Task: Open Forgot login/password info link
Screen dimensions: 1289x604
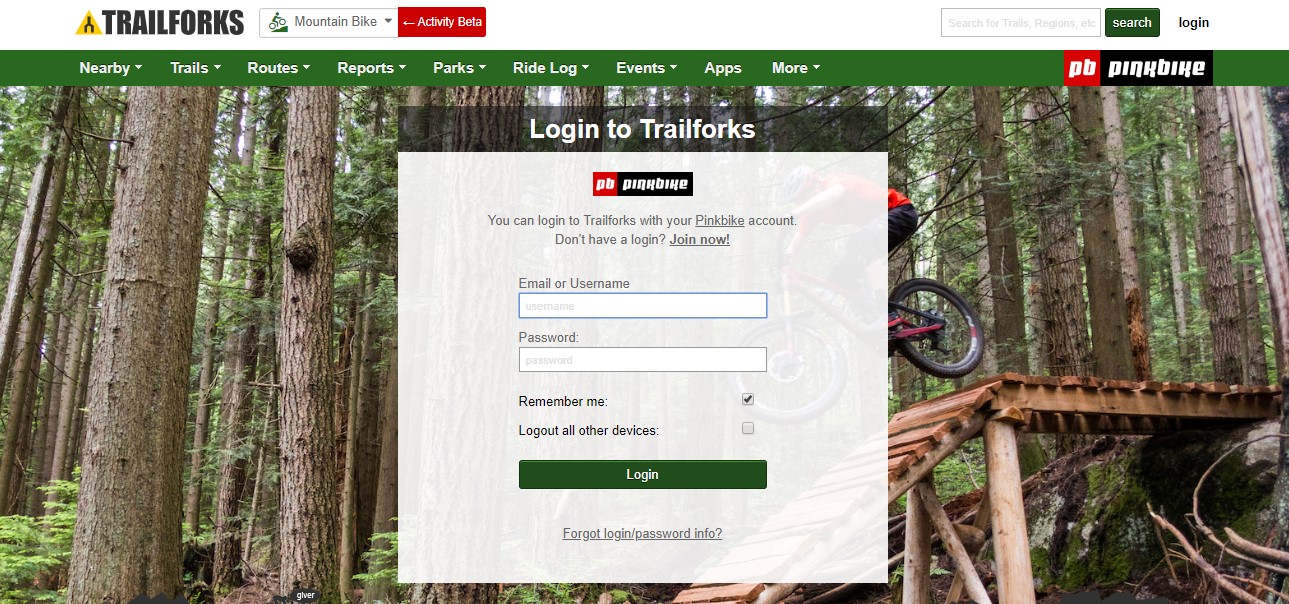Action: tap(642, 534)
